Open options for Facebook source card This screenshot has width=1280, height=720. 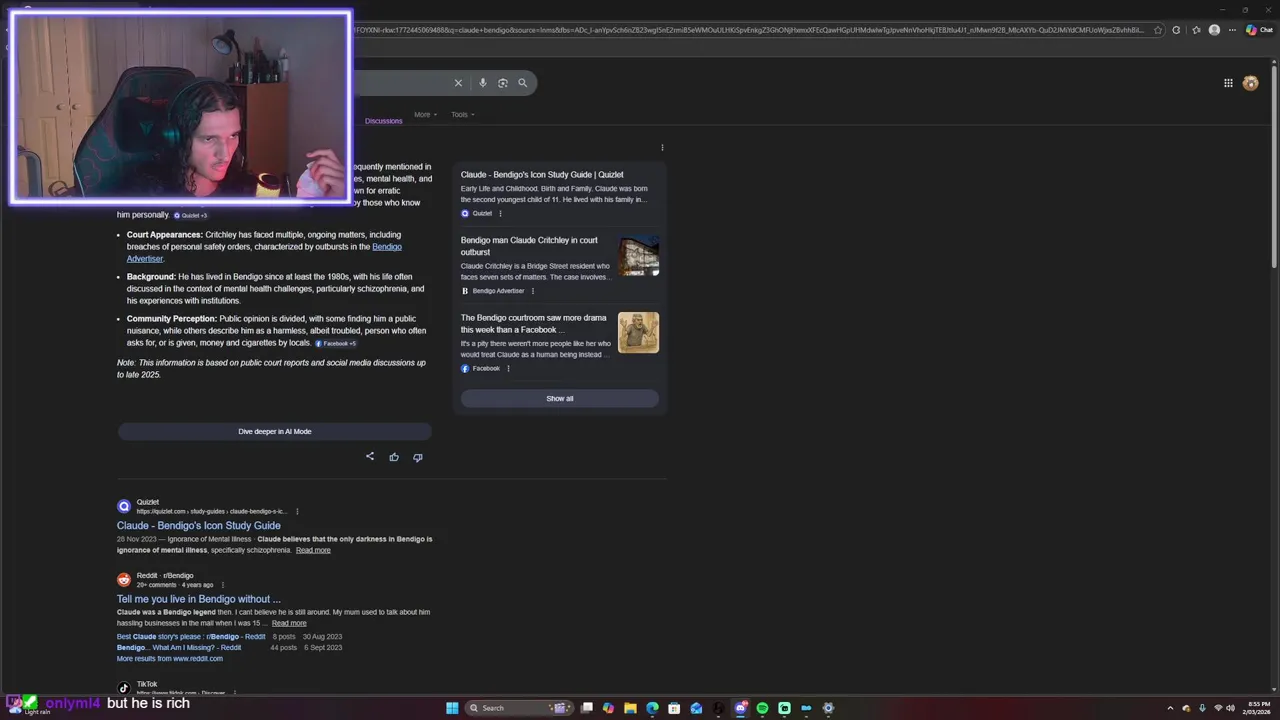pyautogui.click(x=508, y=368)
